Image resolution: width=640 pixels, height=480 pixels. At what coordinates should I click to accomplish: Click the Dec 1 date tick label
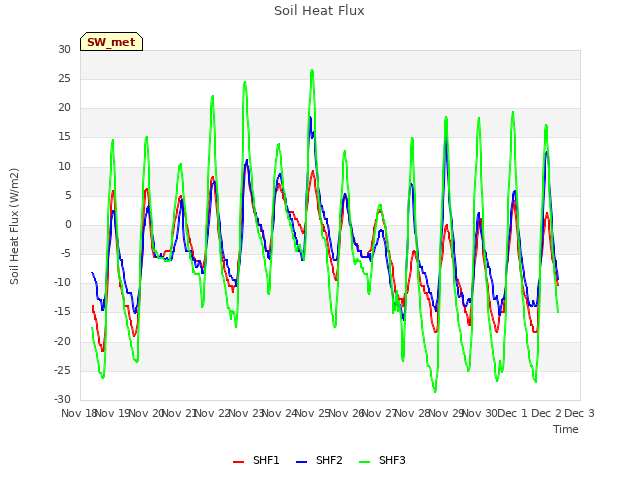coord(513,413)
